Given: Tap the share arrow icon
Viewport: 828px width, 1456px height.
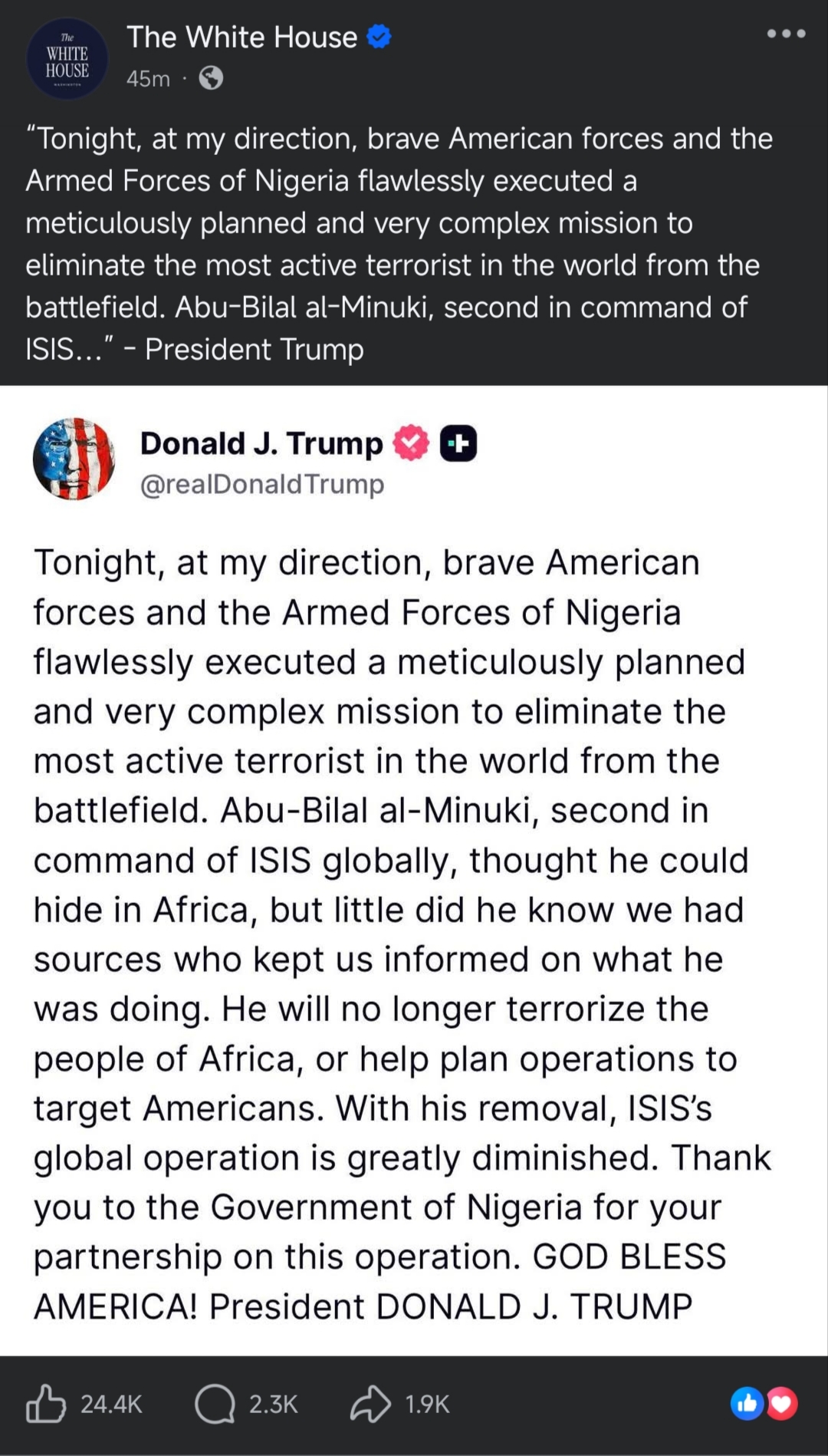Looking at the screenshot, I should pyautogui.click(x=370, y=1404).
